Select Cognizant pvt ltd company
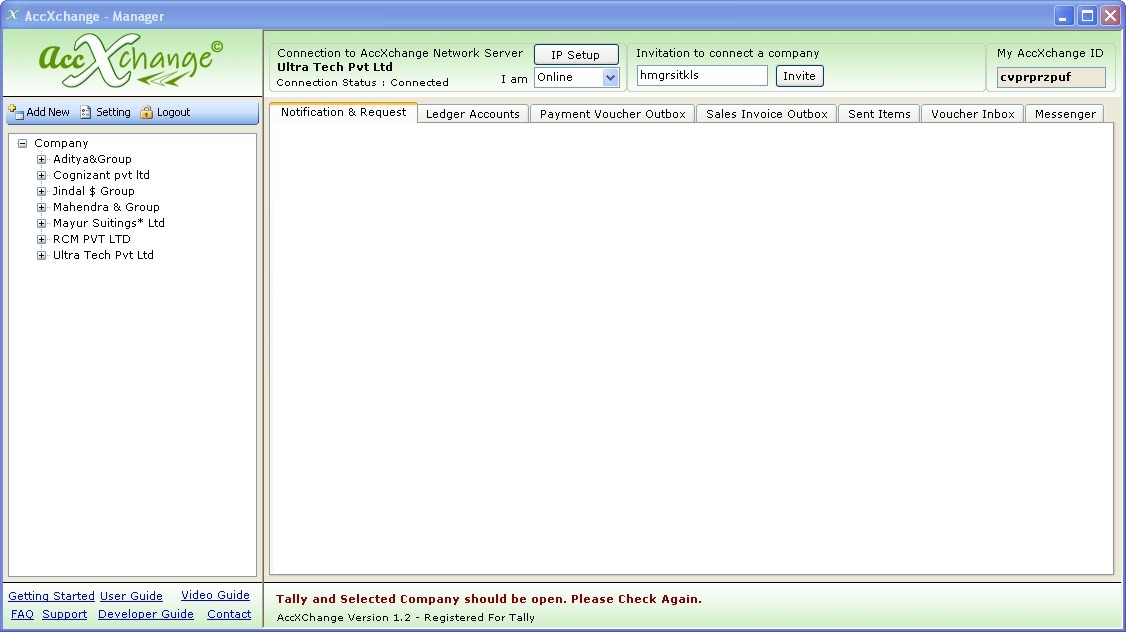The width and height of the screenshot is (1126, 632). pos(101,175)
